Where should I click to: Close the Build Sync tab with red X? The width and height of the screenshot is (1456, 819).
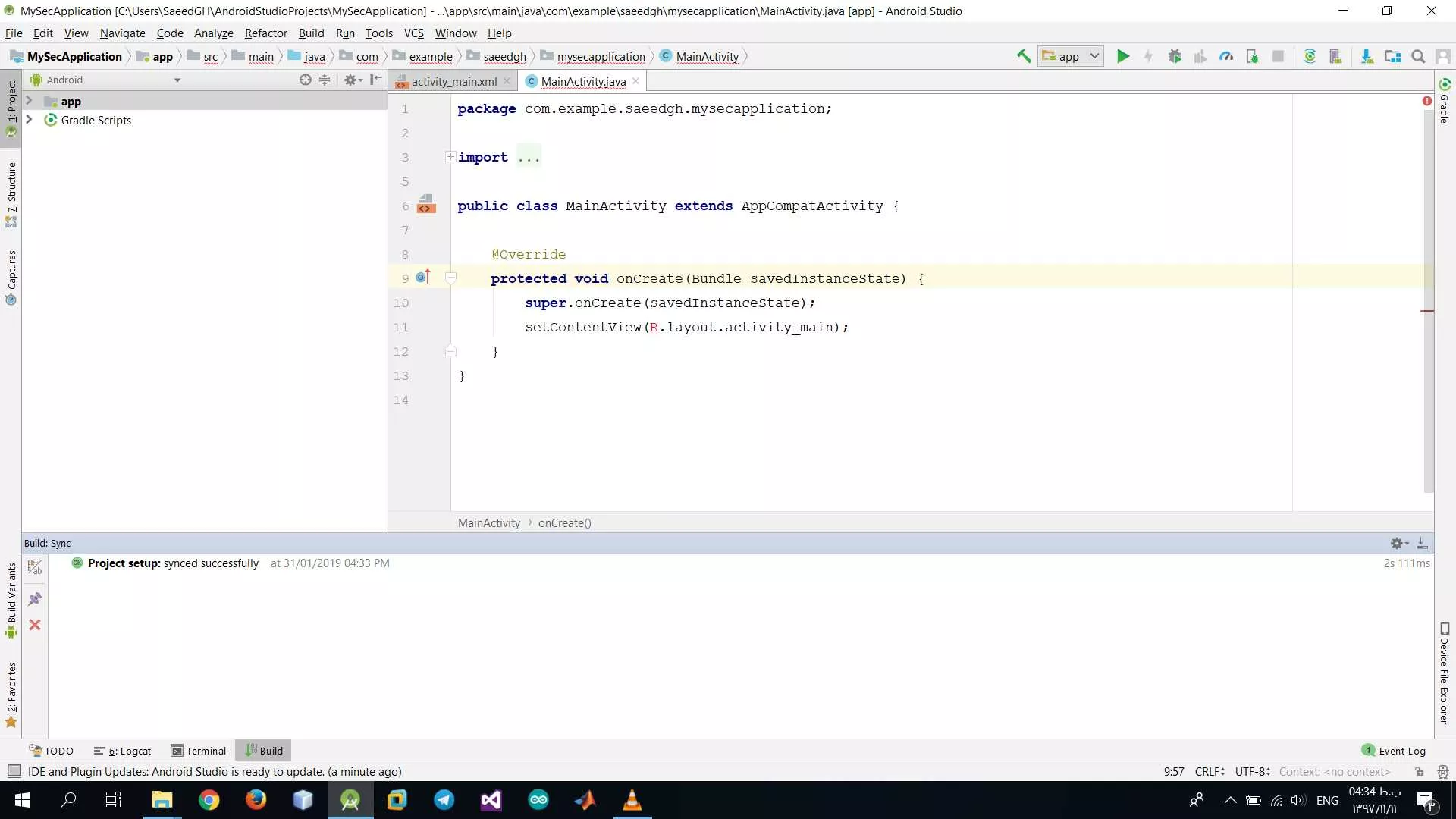click(x=35, y=625)
